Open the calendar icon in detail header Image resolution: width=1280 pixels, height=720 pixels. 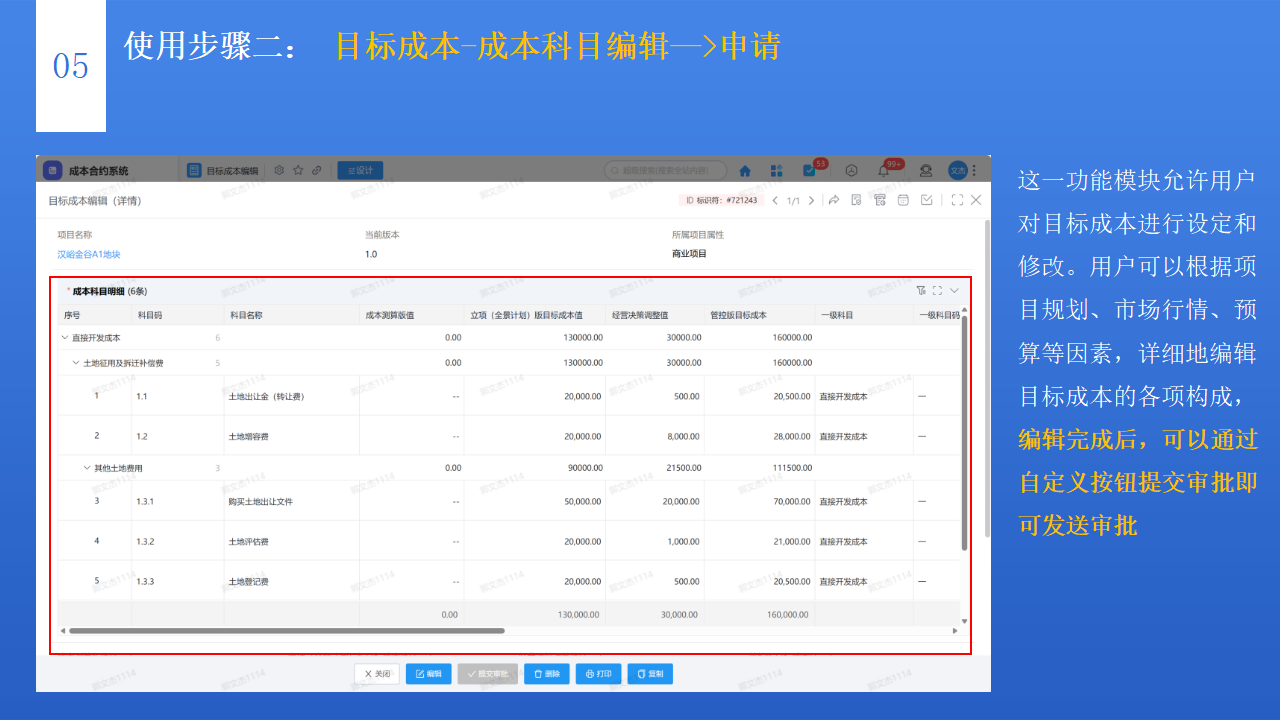pyautogui.click(x=904, y=200)
